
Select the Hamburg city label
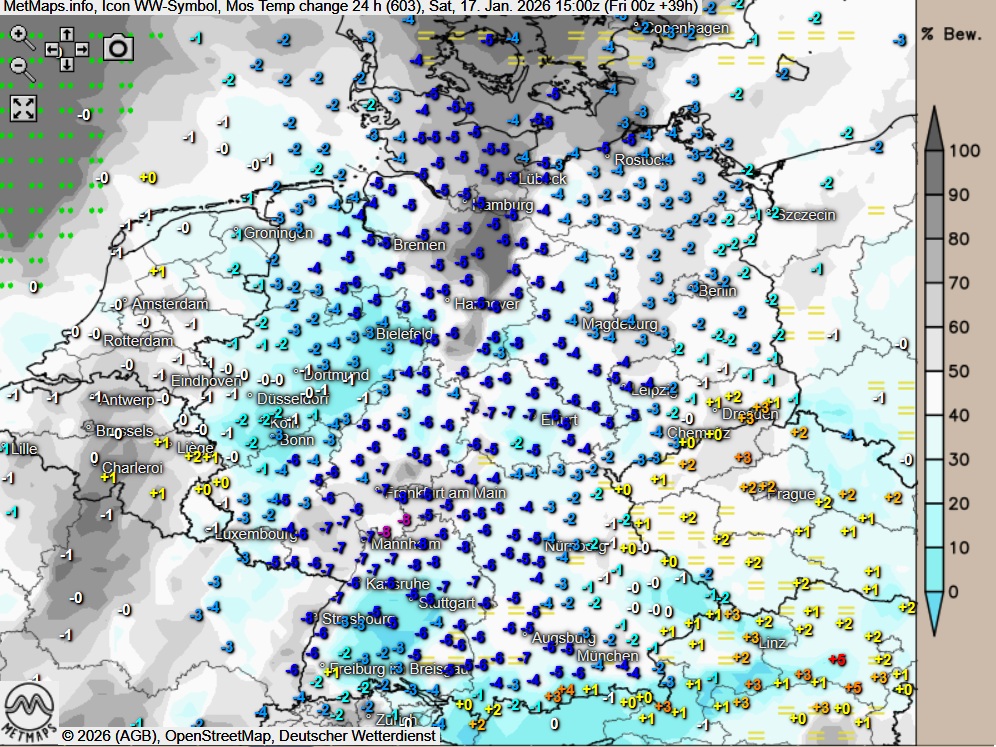point(502,205)
